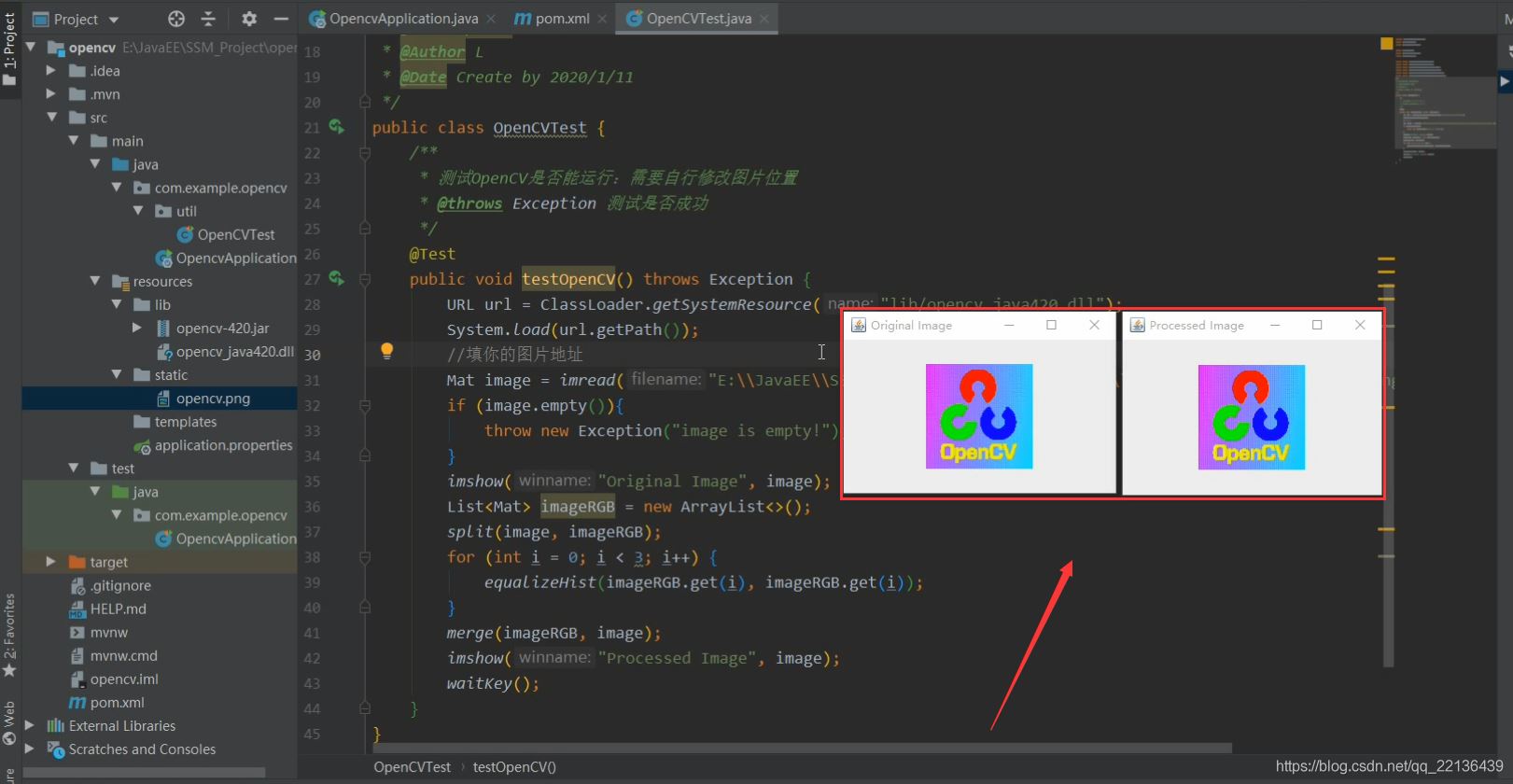Click the editor horizontal scrollbar

coord(803,748)
